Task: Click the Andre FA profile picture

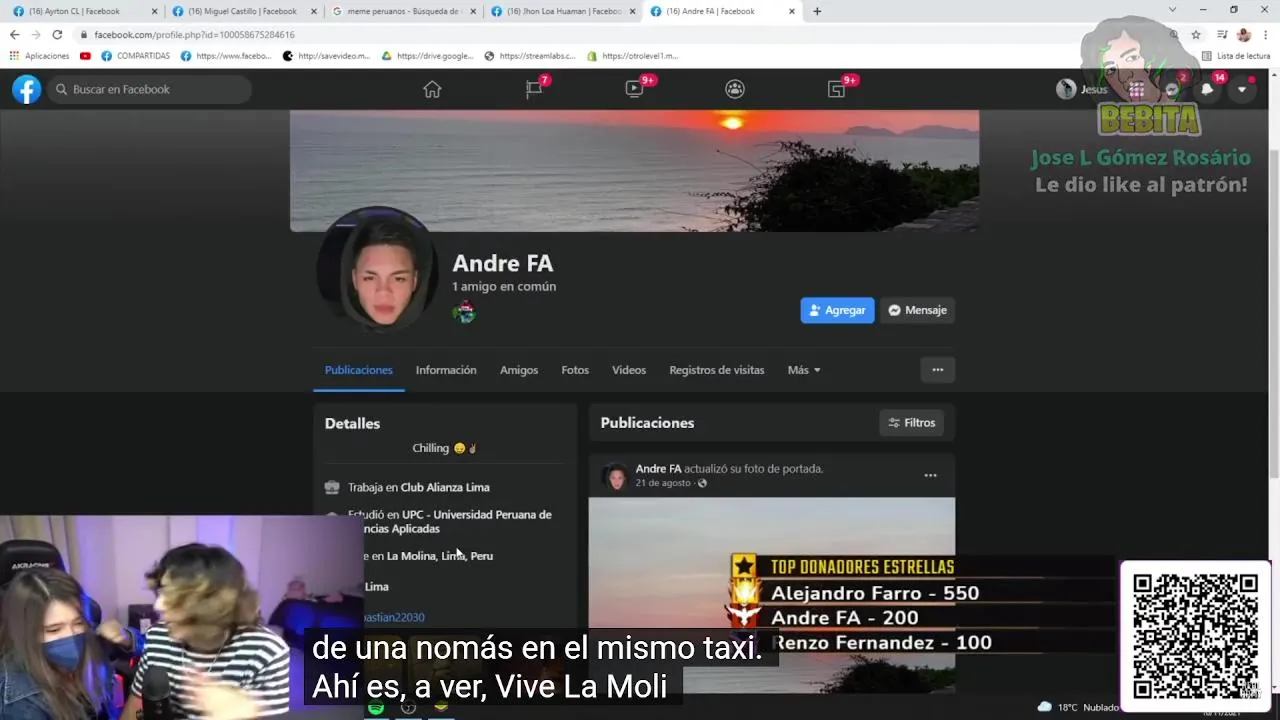Action: (377, 268)
